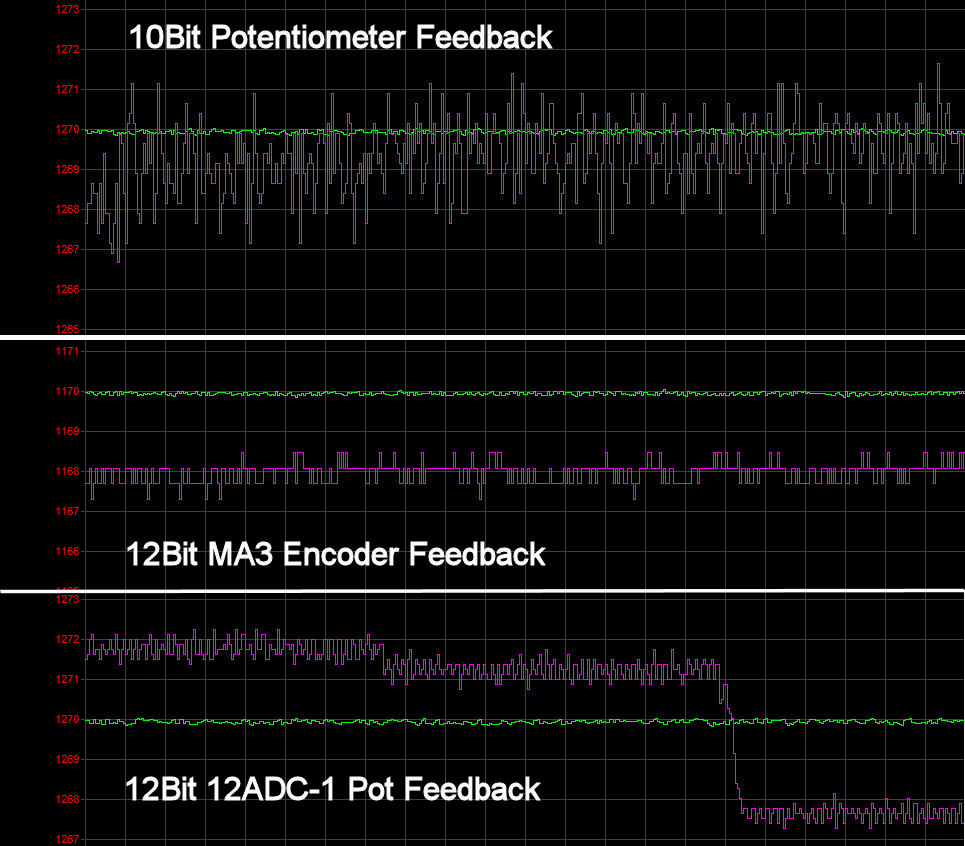Click the 1167 axis label in encoder chart
Screen dimensions: 965x846
[67, 512]
